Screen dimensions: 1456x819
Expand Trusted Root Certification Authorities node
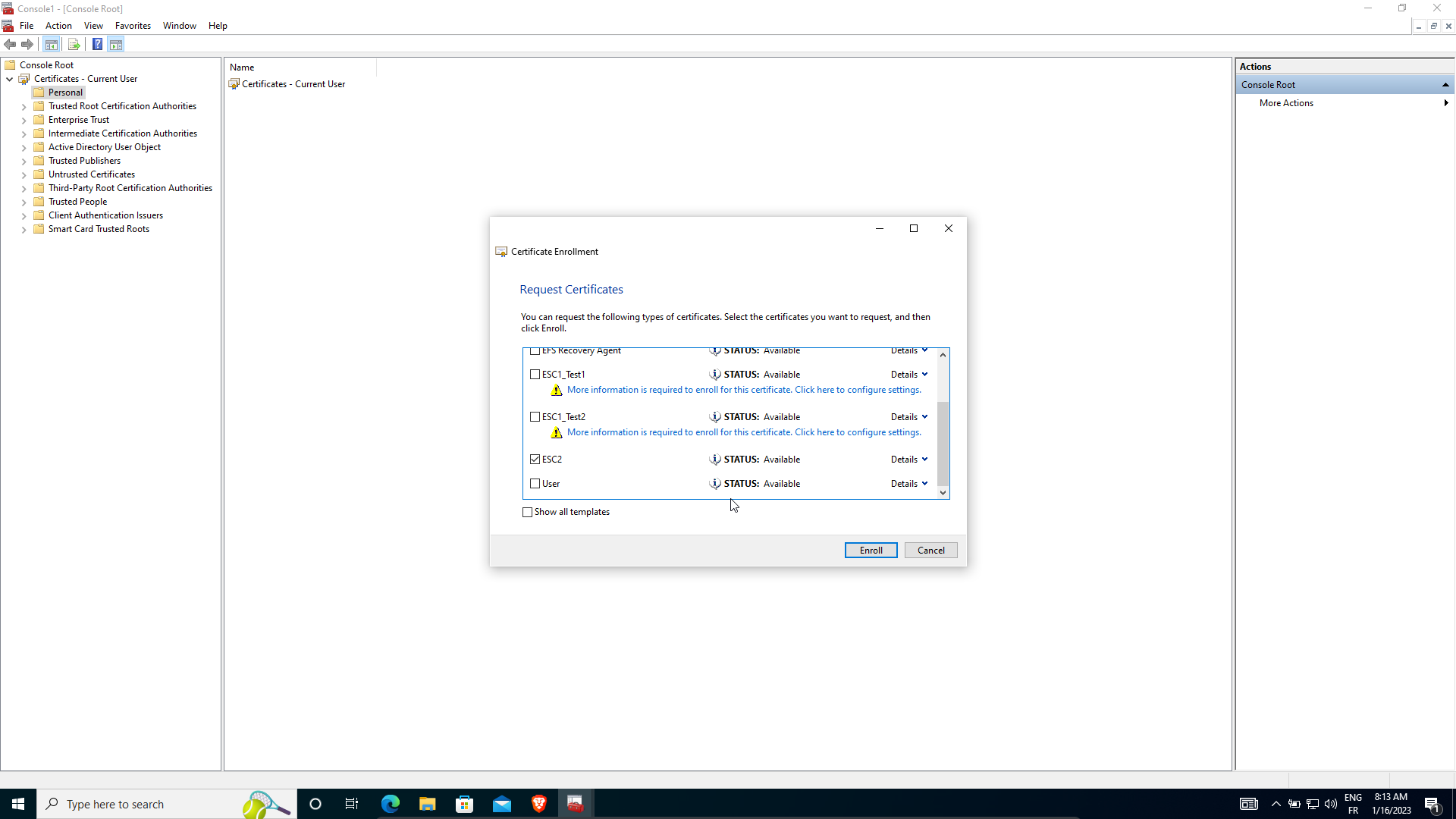click(x=24, y=107)
